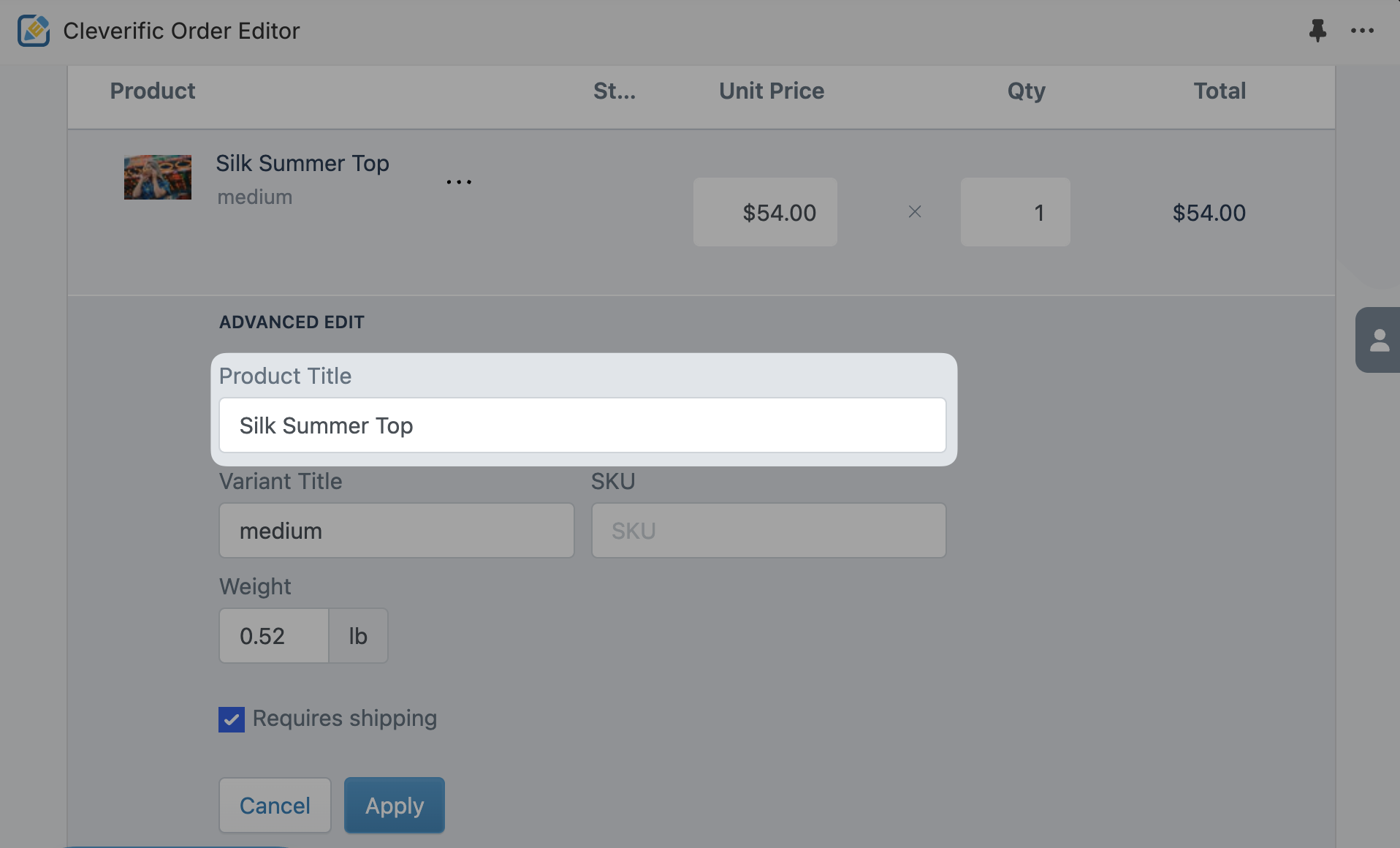This screenshot has width=1400, height=848.
Task: Click the Product column header
Action: tap(153, 91)
